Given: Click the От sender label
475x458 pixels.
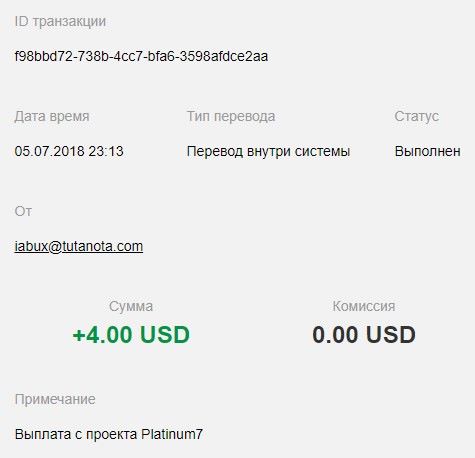Looking at the screenshot, I should [x=23, y=211].
